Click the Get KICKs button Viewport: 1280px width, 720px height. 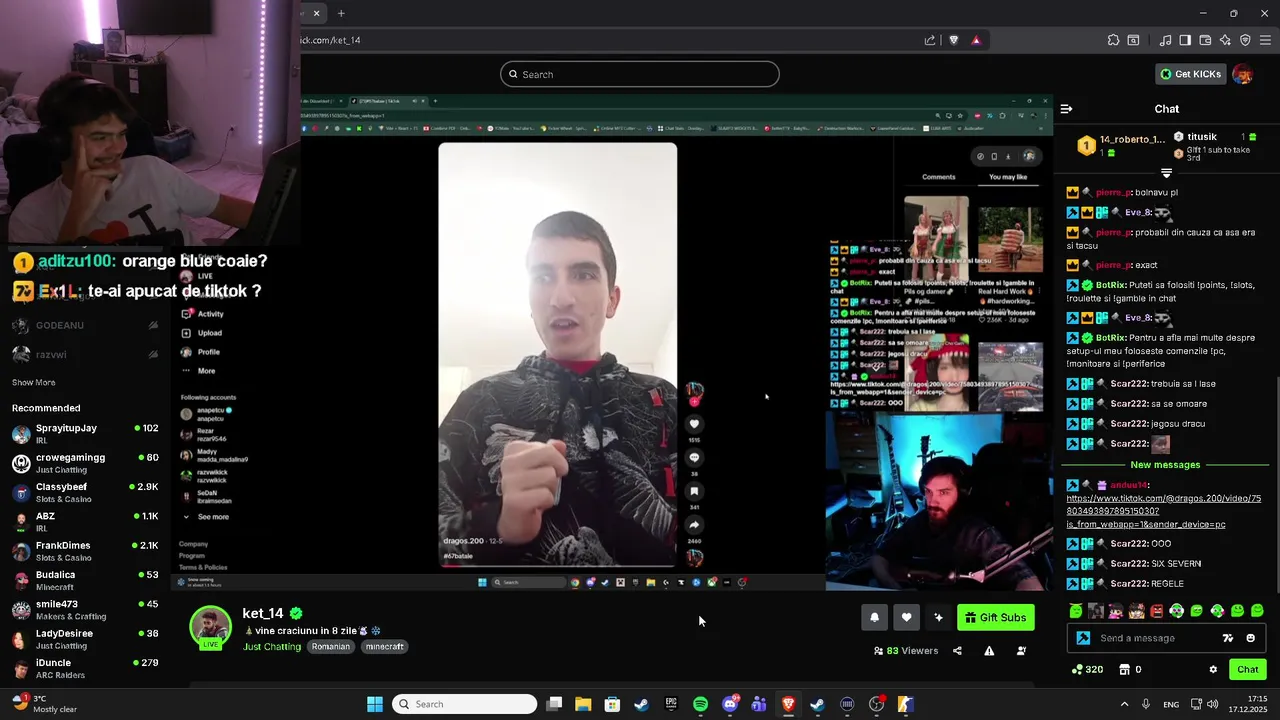(x=1190, y=74)
